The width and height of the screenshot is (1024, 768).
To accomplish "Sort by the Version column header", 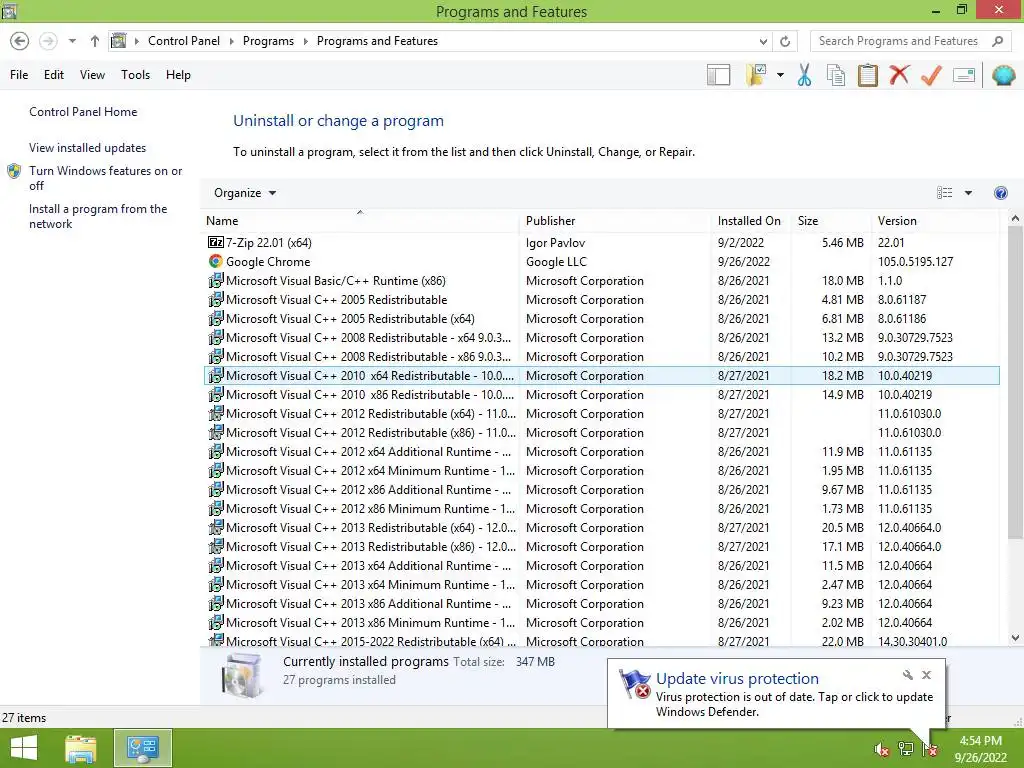I will pyautogui.click(x=935, y=221).
